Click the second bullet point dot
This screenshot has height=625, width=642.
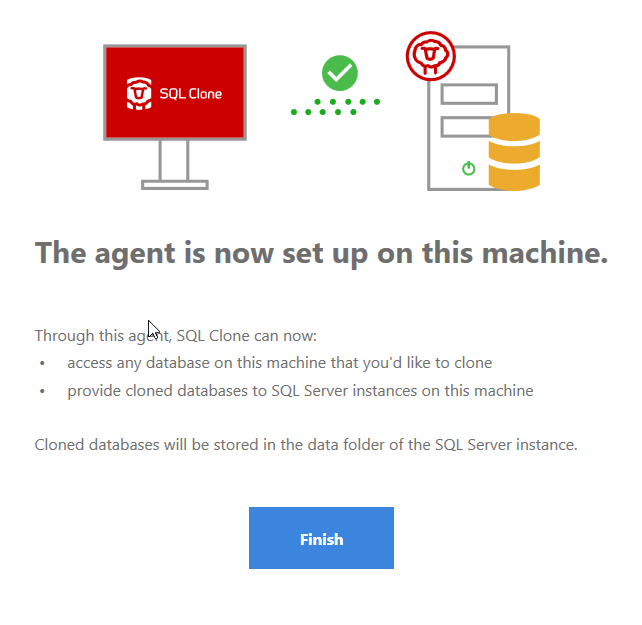pos(42,391)
